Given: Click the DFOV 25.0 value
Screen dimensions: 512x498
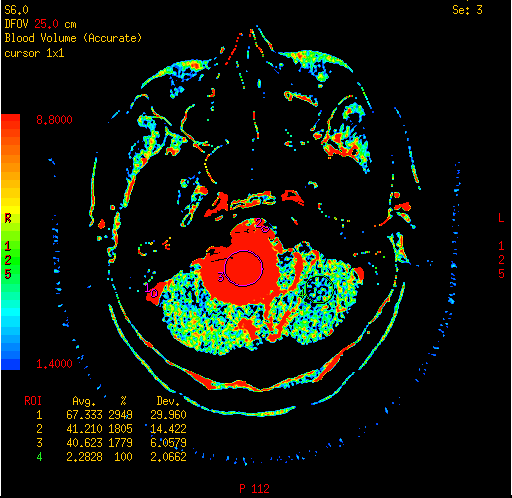Looking at the screenshot, I should pyautogui.click(x=46, y=24).
